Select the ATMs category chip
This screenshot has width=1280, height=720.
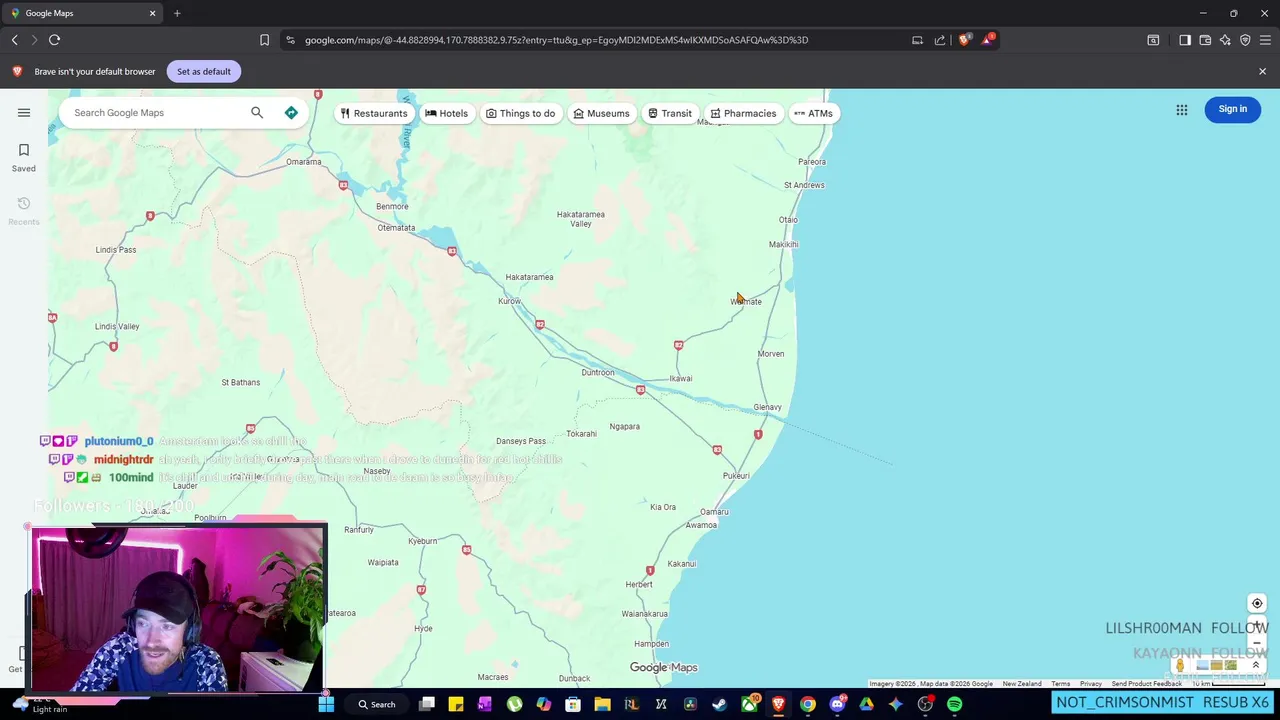coord(813,113)
